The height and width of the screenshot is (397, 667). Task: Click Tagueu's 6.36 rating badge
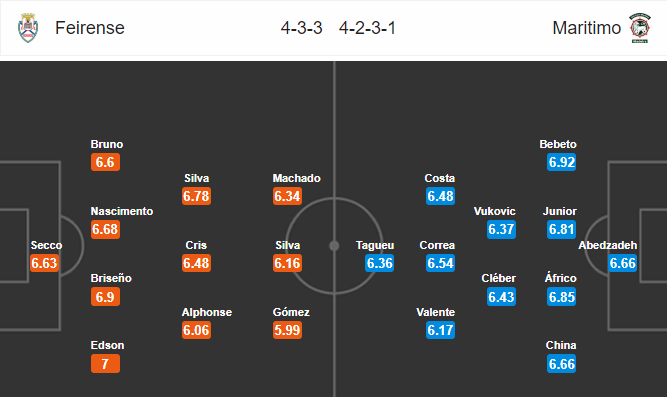(x=379, y=263)
